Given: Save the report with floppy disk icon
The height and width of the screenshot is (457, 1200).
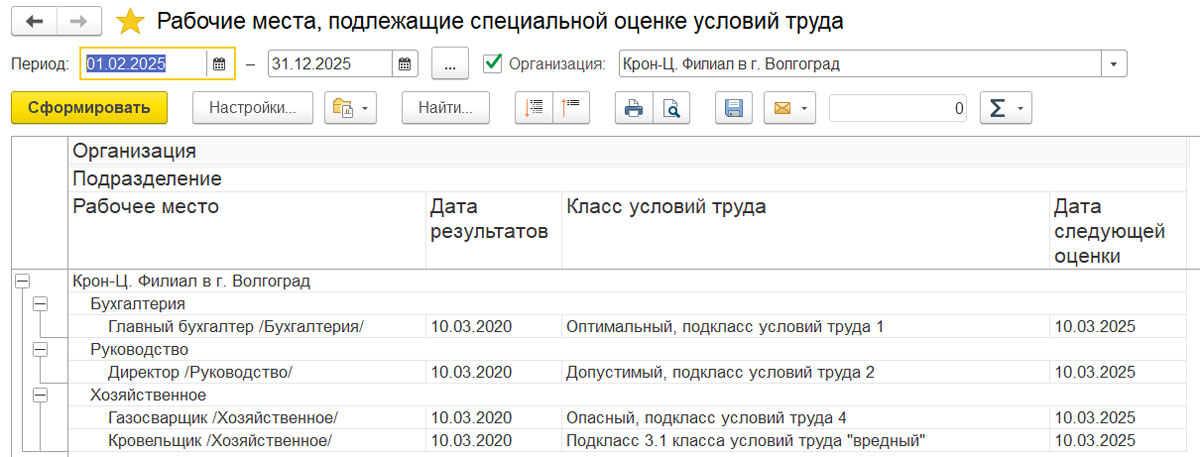Looking at the screenshot, I should [x=733, y=108].
